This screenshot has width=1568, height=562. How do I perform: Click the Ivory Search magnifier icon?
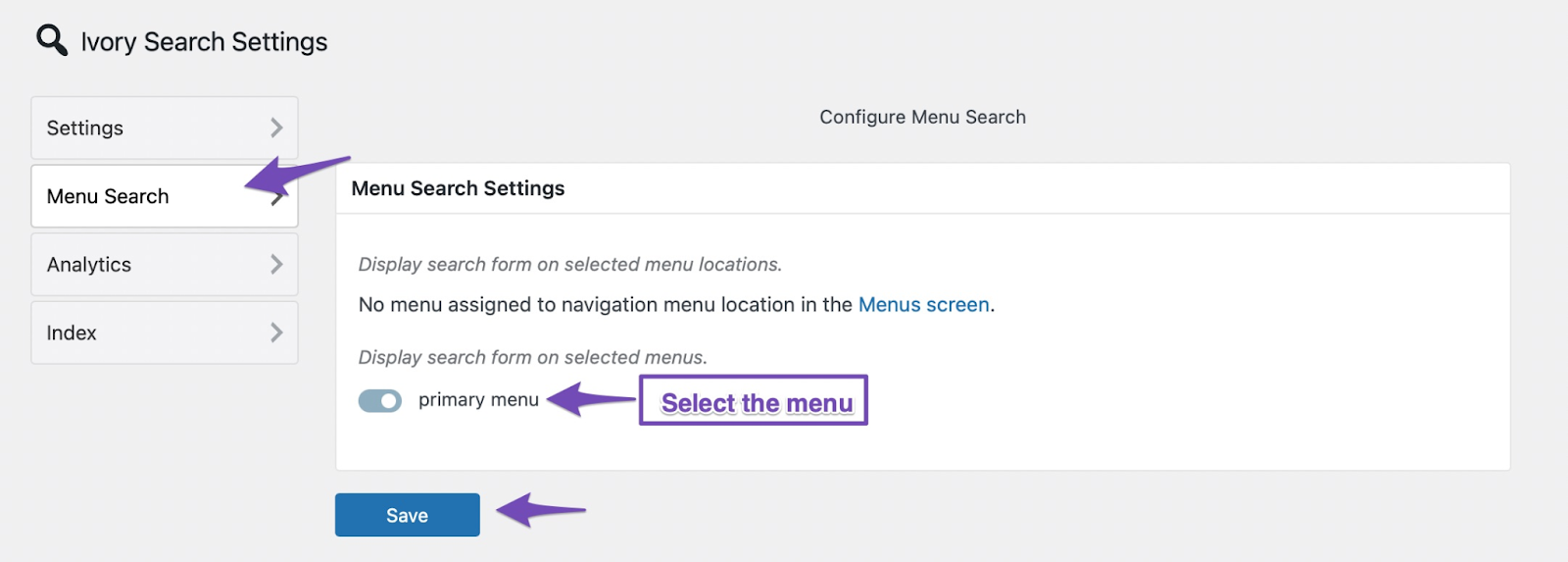tap(52, 40)
